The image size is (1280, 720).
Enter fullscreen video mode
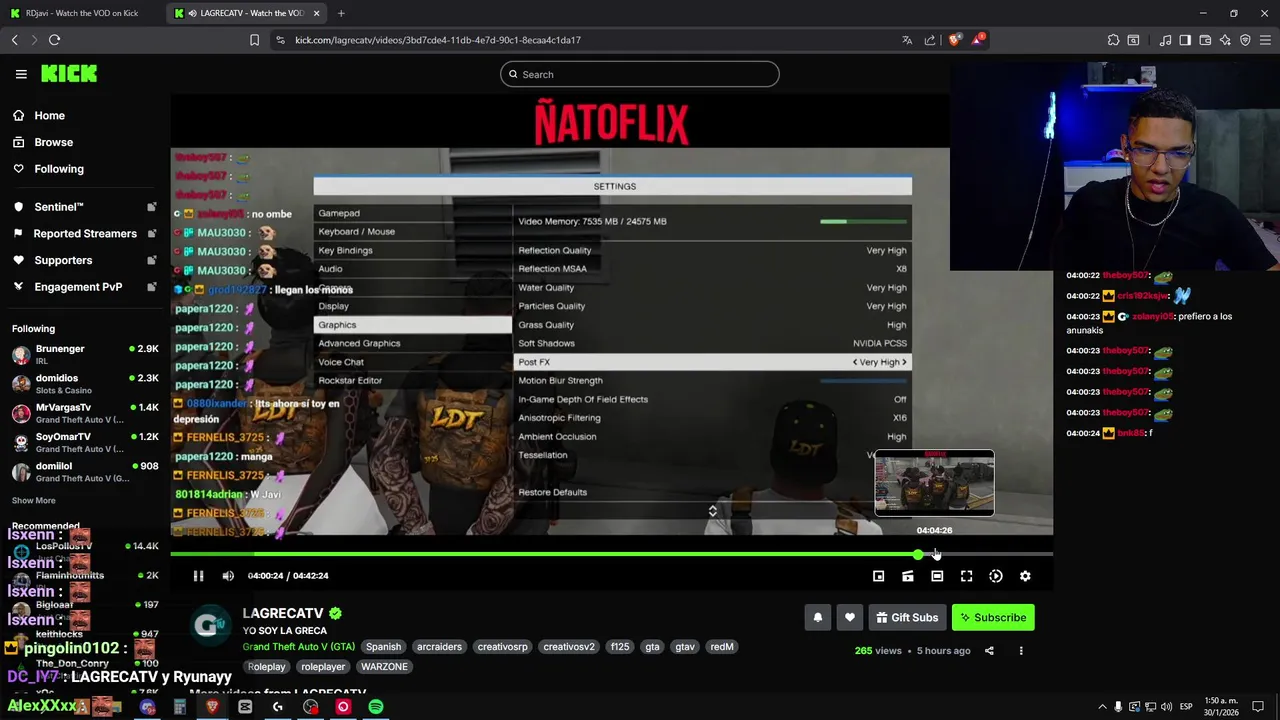[966, 576]
